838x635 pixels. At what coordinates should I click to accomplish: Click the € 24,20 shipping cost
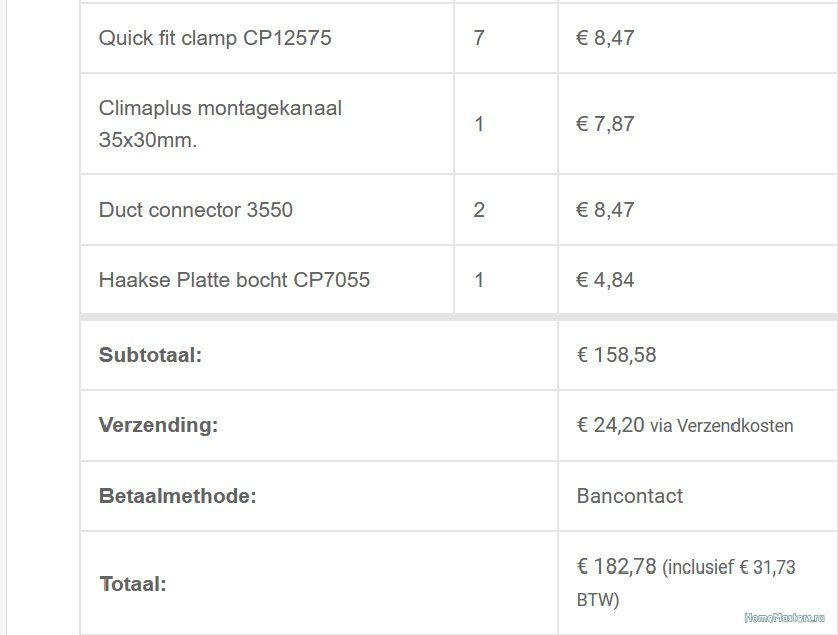pos(611,425)
